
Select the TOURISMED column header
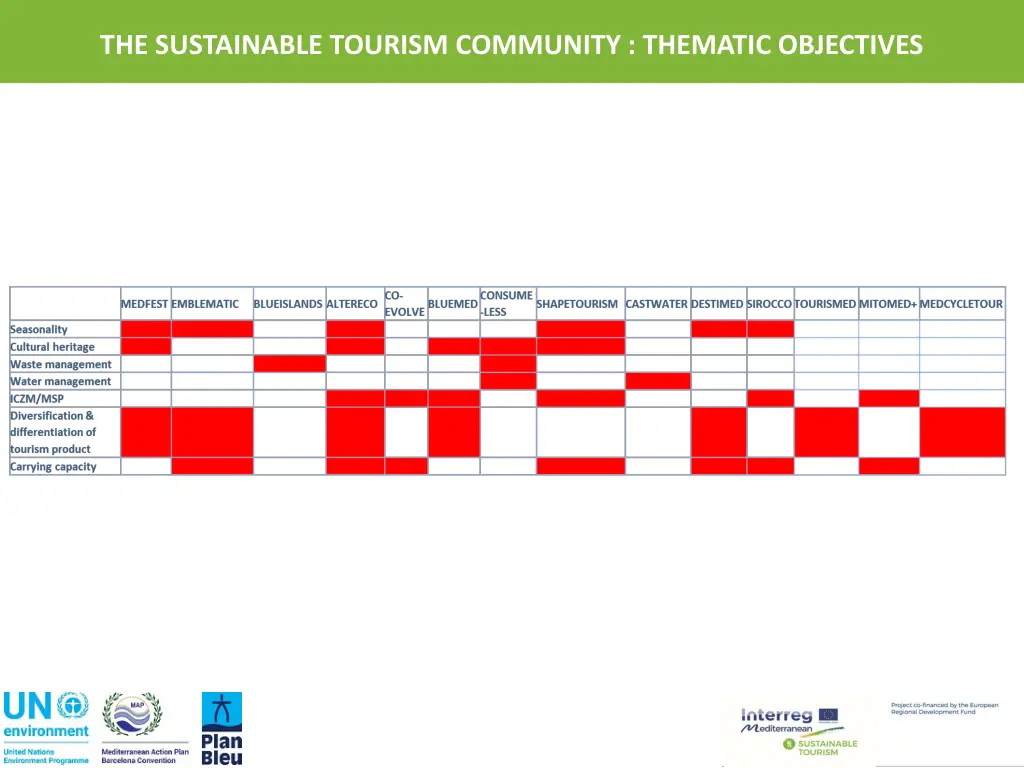point(825,304)
